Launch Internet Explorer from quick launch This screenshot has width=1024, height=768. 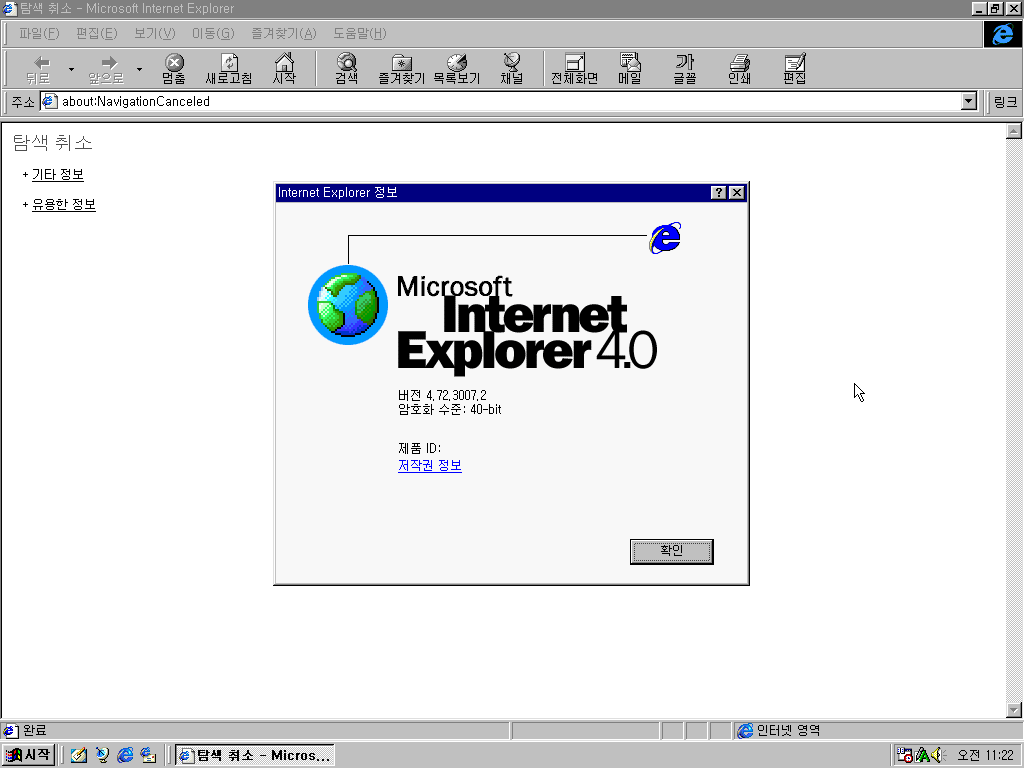point(125,755)
